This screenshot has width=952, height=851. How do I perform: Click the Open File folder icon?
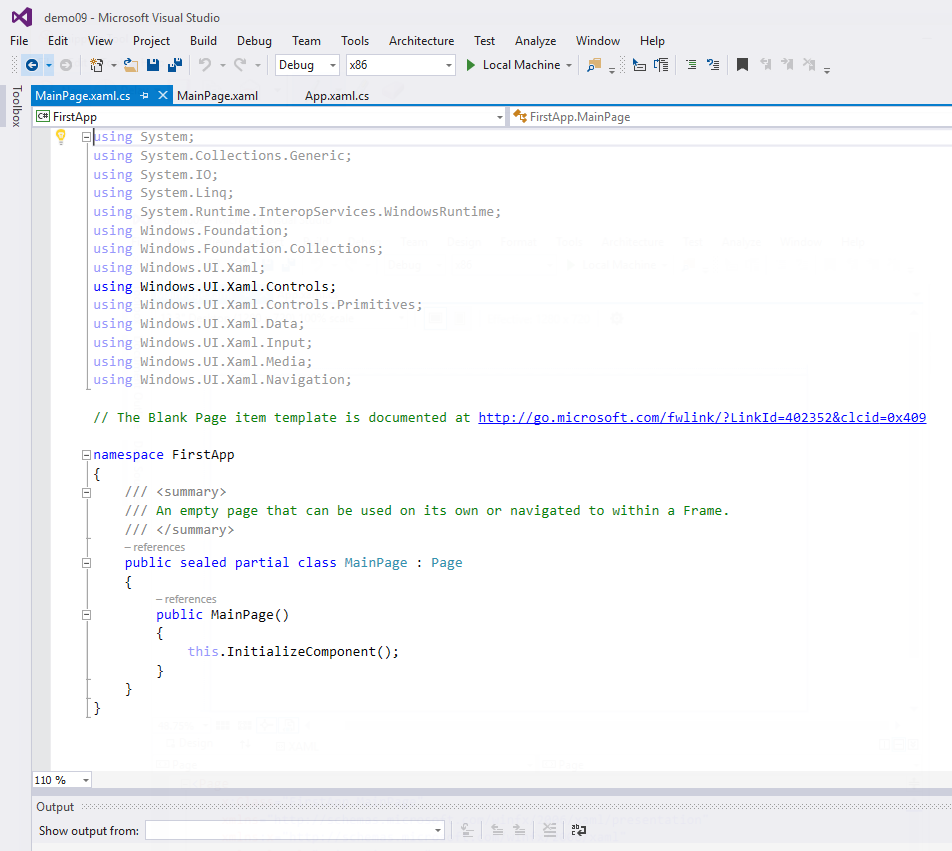[131, 65]
